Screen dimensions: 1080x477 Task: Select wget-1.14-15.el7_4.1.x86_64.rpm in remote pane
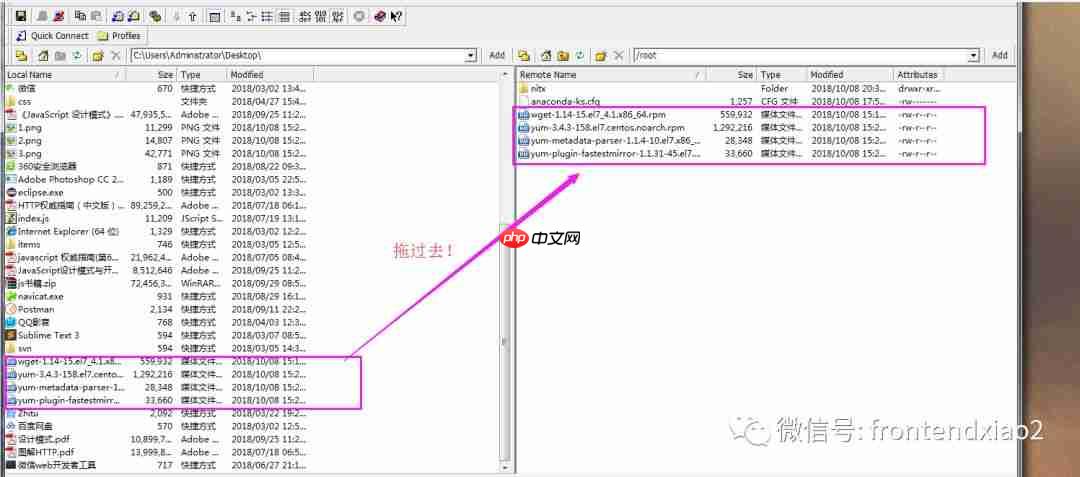[591, 114]
